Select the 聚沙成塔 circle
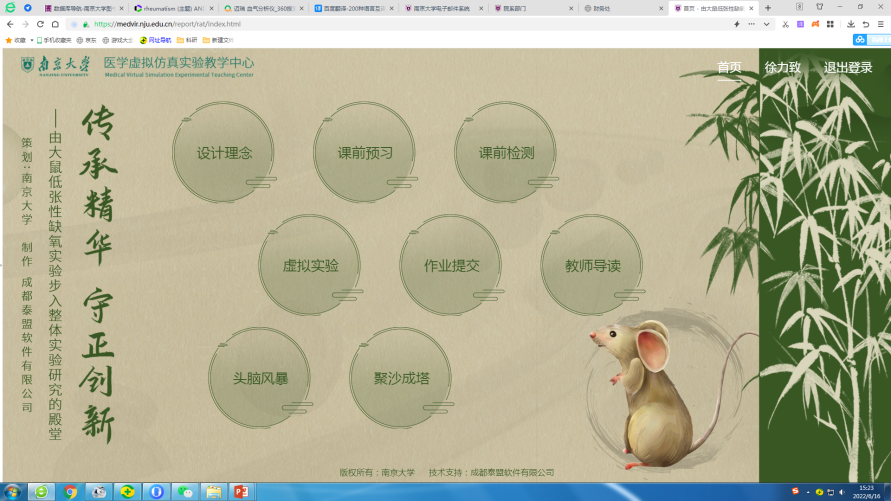 click(401, 379)
